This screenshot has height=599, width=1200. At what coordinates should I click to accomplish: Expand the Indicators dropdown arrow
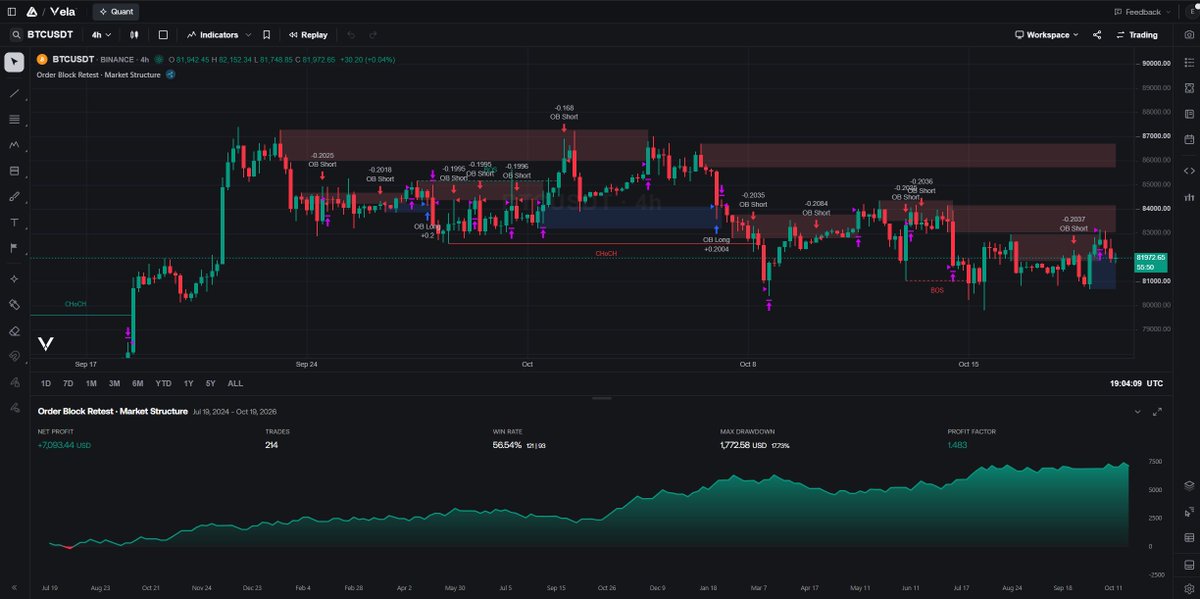tap(247, 35)
